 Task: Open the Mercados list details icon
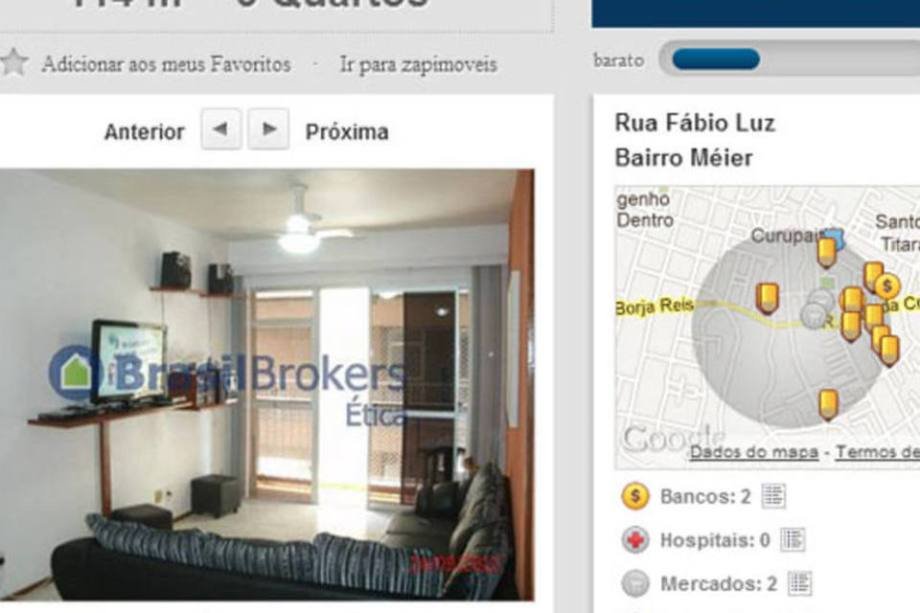point(800,584)
